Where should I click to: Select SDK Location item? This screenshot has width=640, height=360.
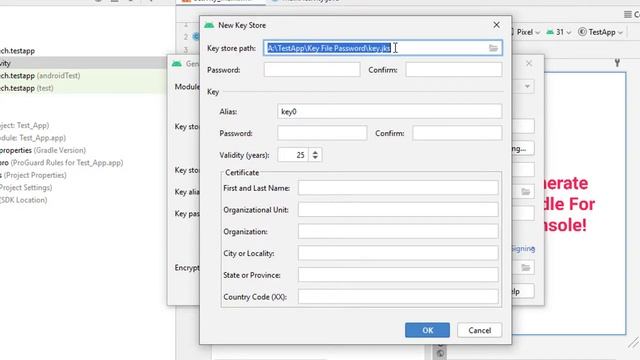[24, 200]
